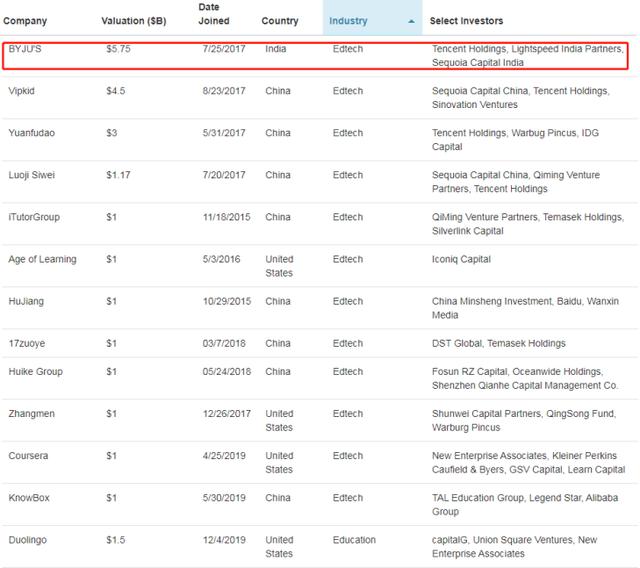
Task: Sort by Valuation ($B) column header
Action: click(136, 21)
